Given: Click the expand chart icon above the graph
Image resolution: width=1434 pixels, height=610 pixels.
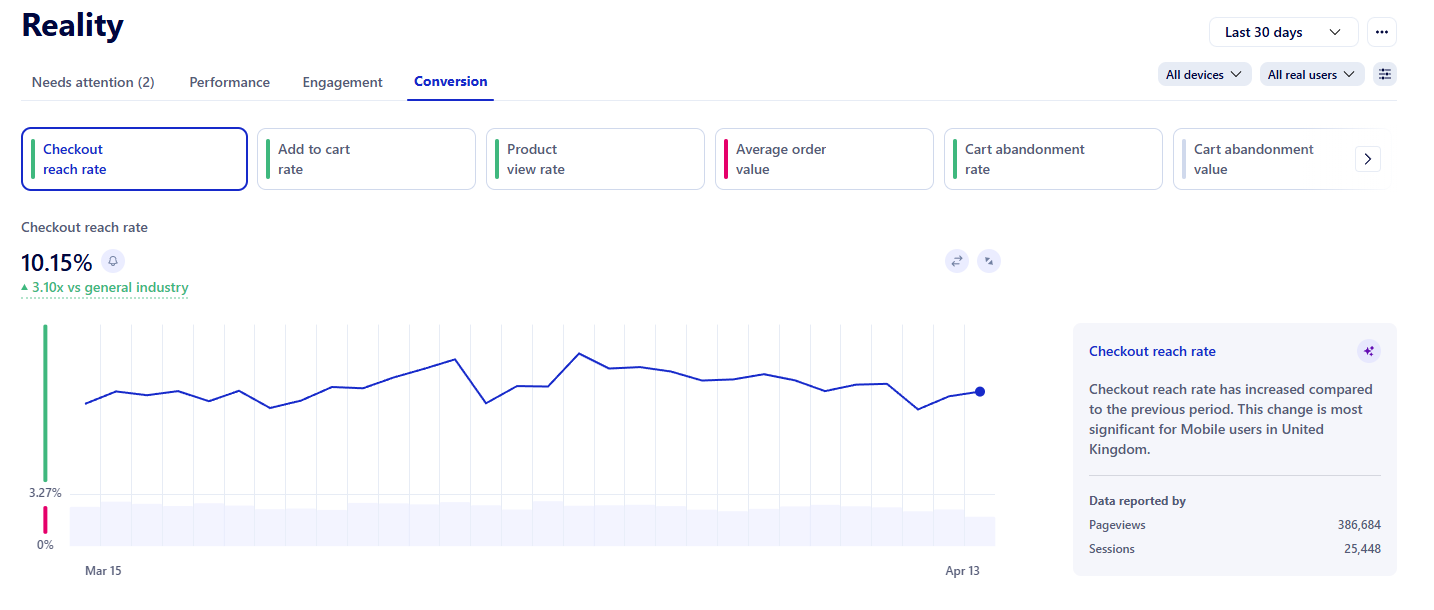Looking at the screenshot, I should click(x=989, y=261).
